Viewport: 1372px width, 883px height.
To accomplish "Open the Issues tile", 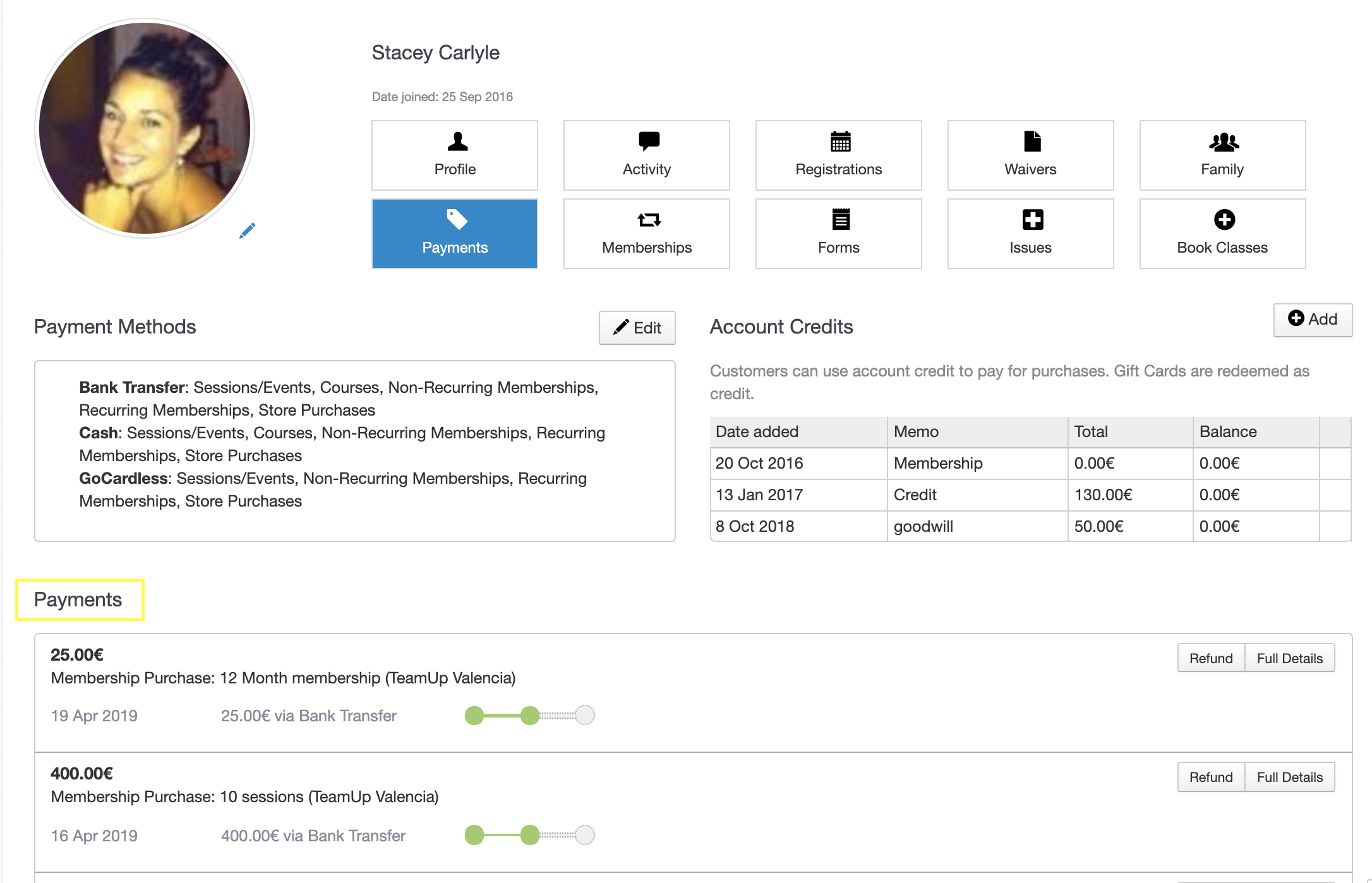I will [1030, 234].
